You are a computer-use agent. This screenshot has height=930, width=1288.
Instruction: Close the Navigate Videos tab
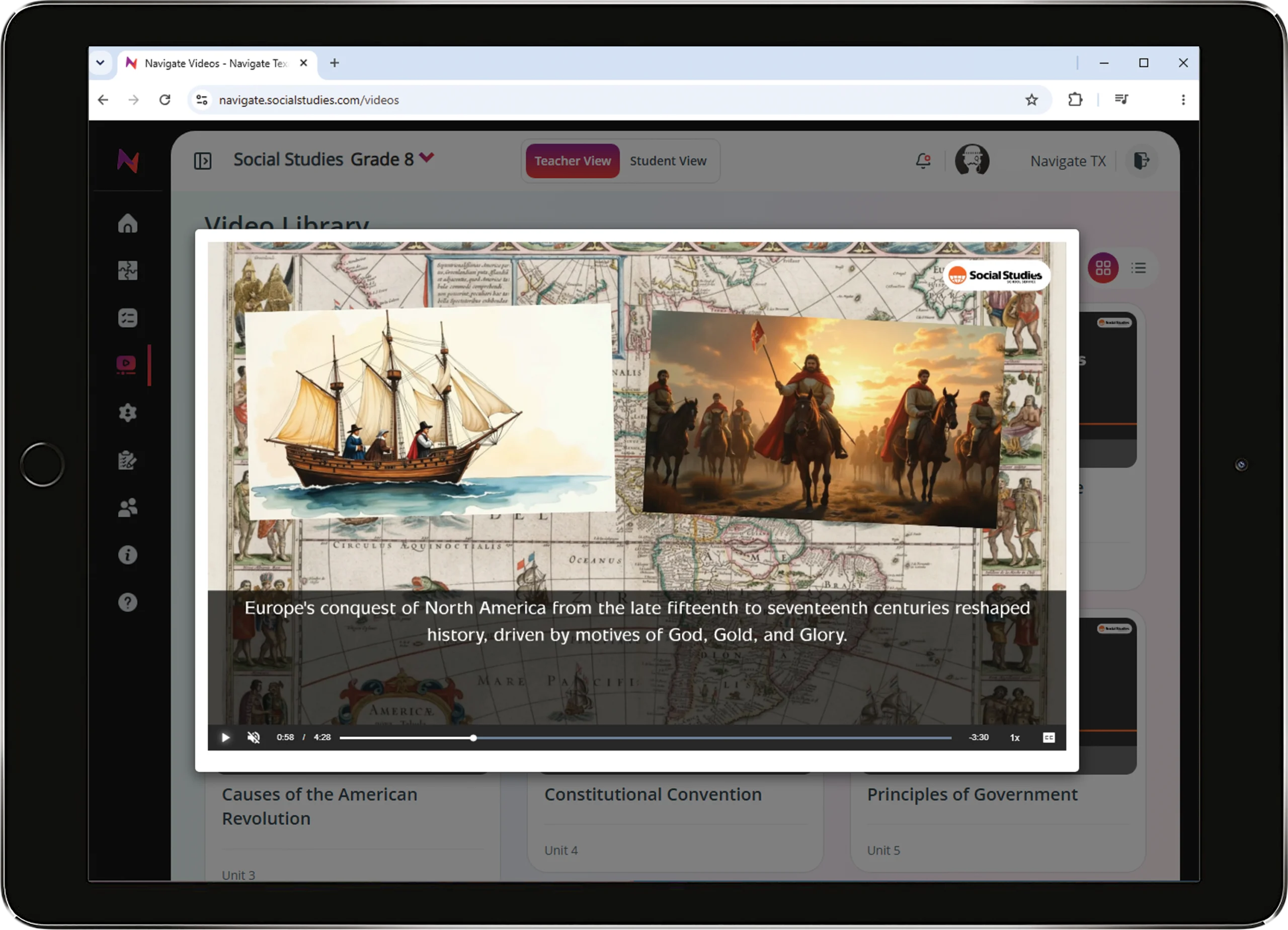click(303, 63)
